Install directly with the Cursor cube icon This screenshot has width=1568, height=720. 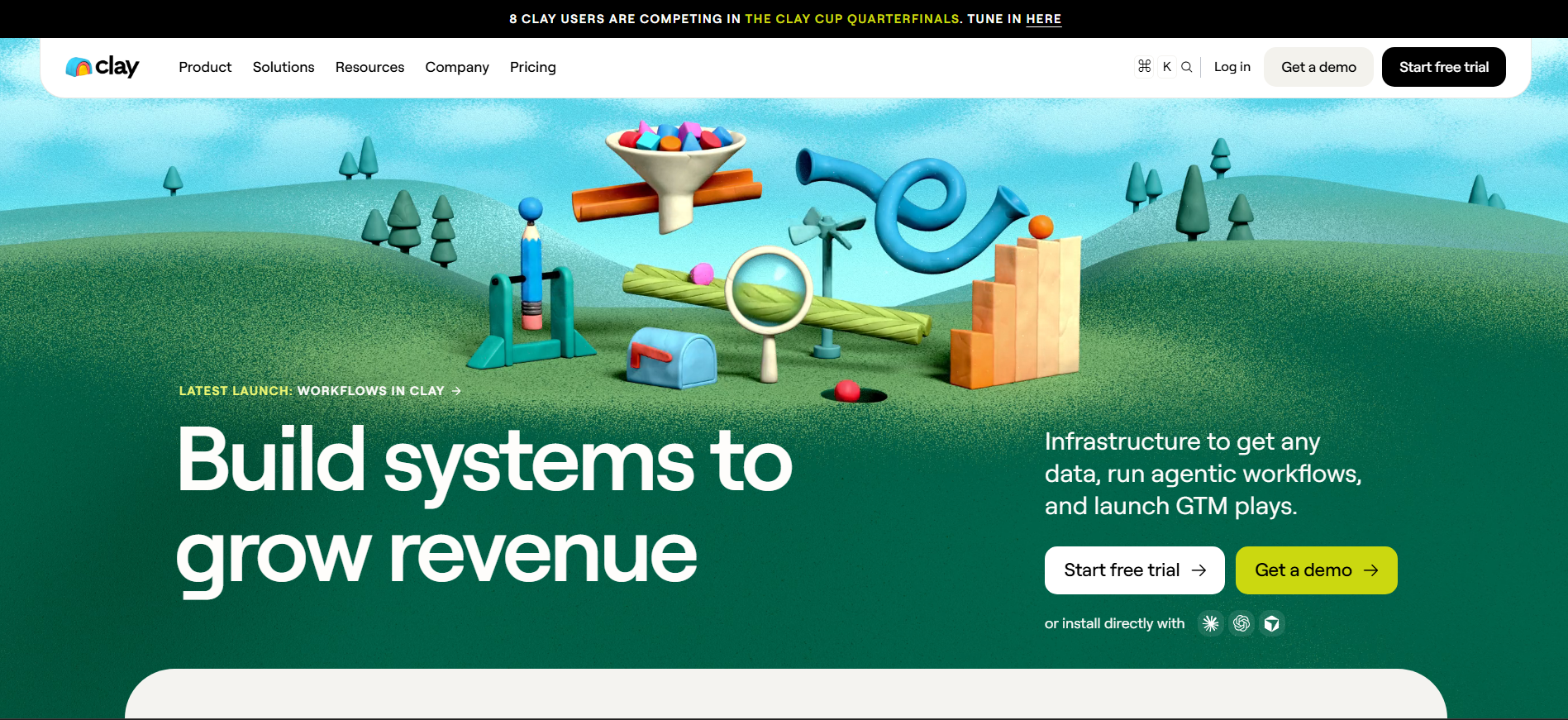(1272, 623)
